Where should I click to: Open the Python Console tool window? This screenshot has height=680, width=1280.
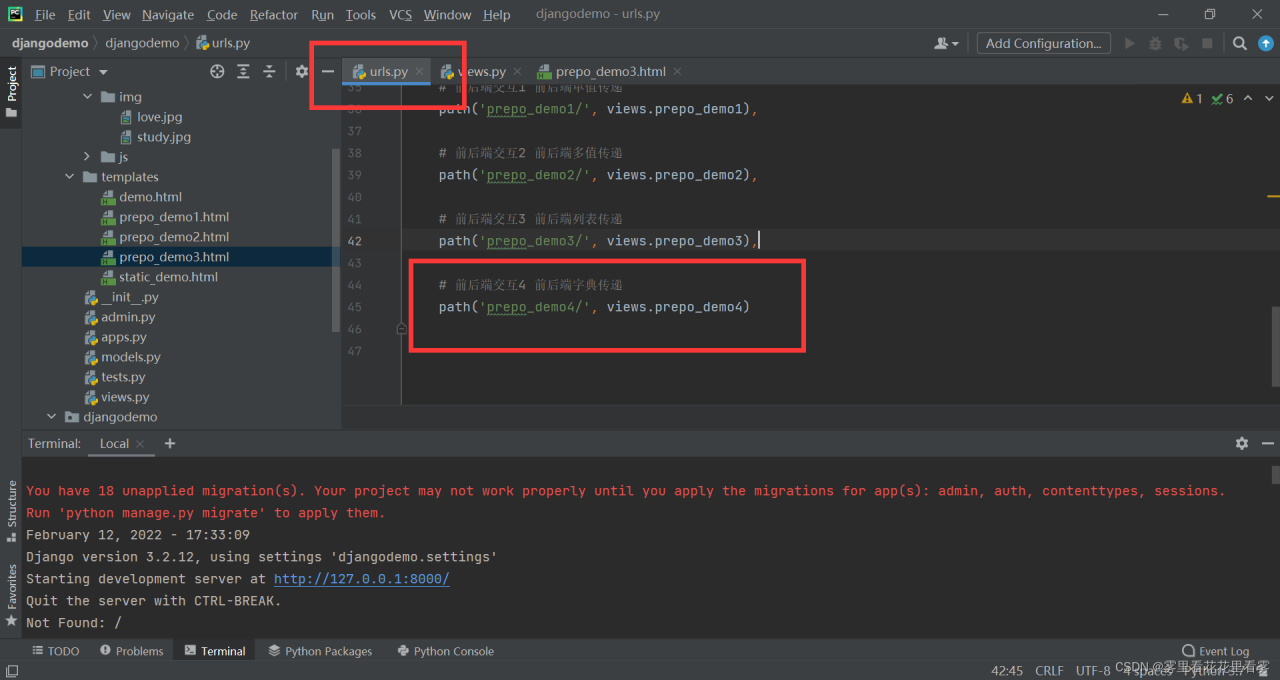pyautogui.click(x=445, y=651)
